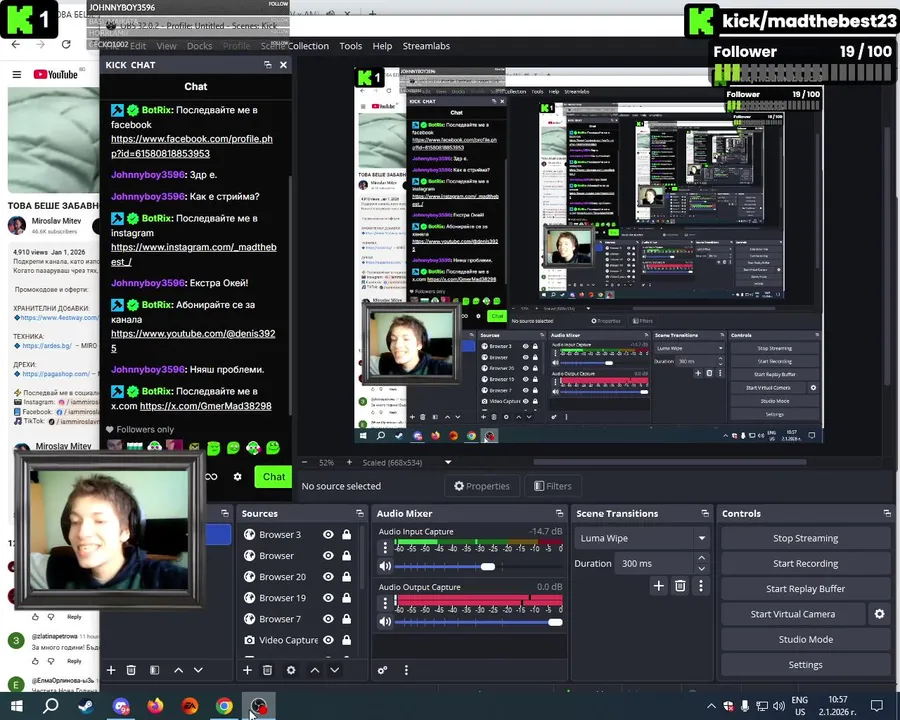
Task: Open OBS Settings button
Action: pyautogui.click(x=805, y=664)
